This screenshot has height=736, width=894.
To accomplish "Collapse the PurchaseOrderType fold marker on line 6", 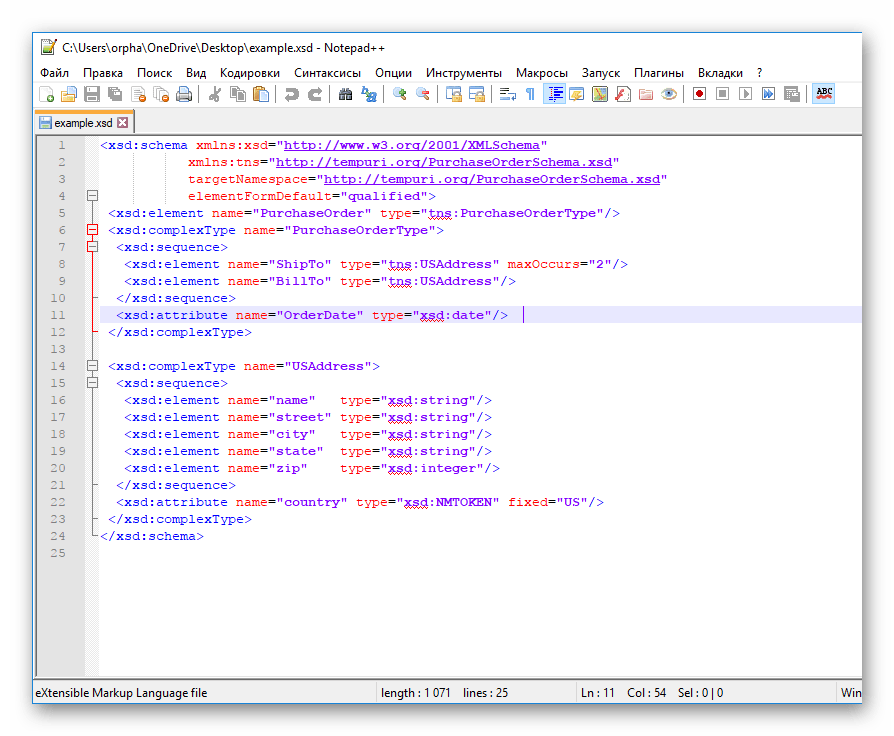I will (92, 230).
